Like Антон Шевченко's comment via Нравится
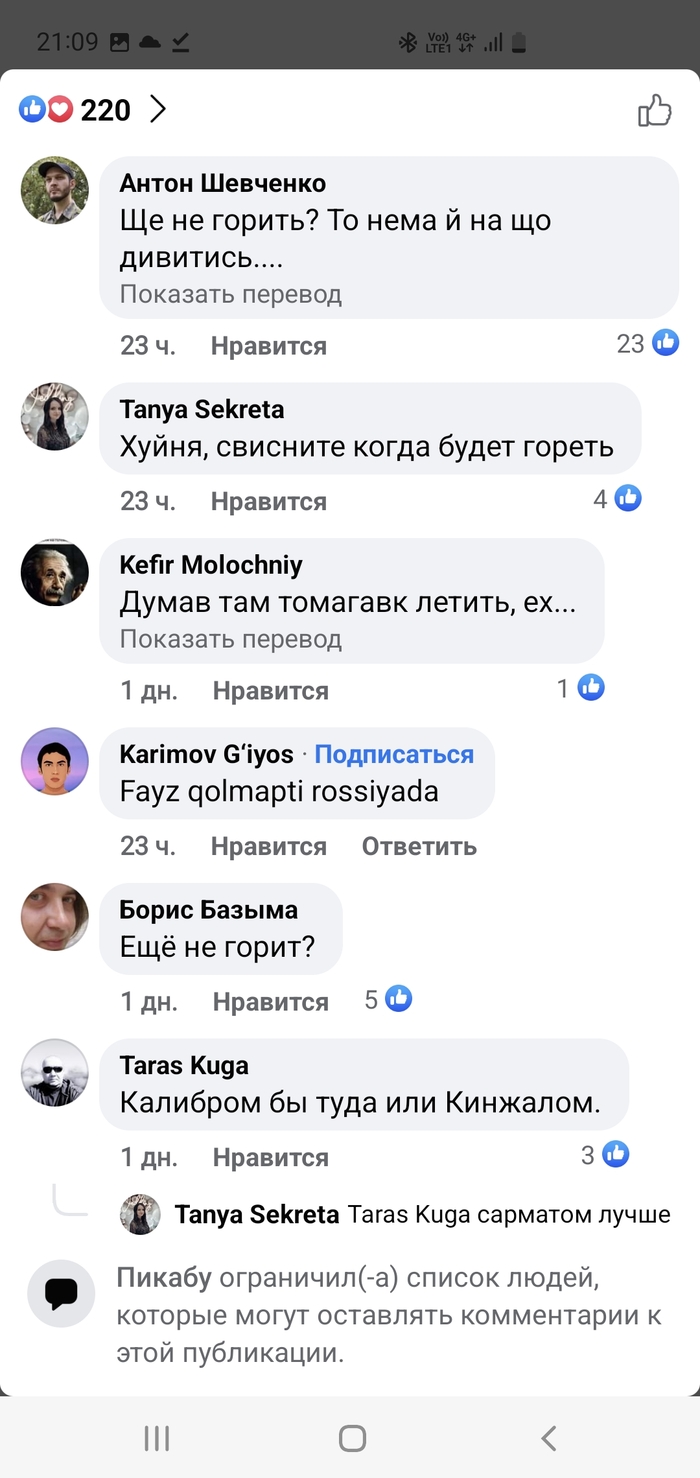Image resolution: width=700 pixels, height=1478 pixels. (268, 346)
